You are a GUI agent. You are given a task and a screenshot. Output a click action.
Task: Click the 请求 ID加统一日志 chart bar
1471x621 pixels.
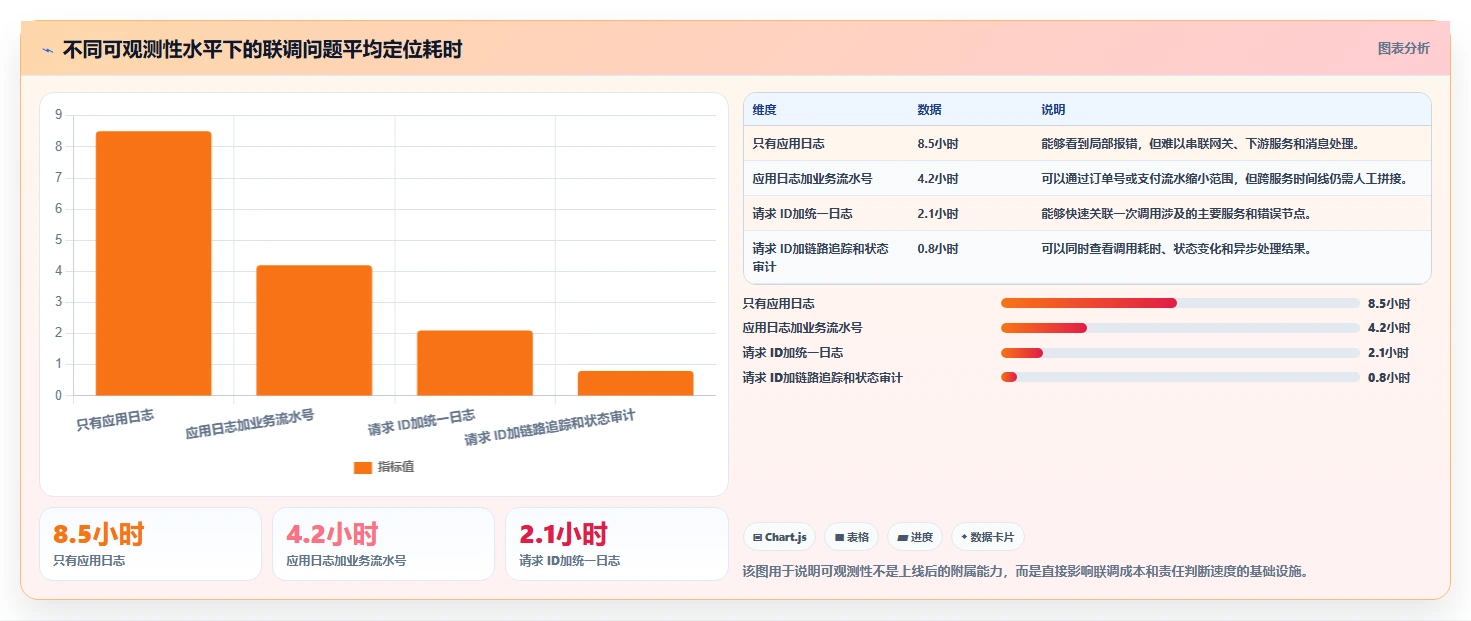click(x=475, y=363)
